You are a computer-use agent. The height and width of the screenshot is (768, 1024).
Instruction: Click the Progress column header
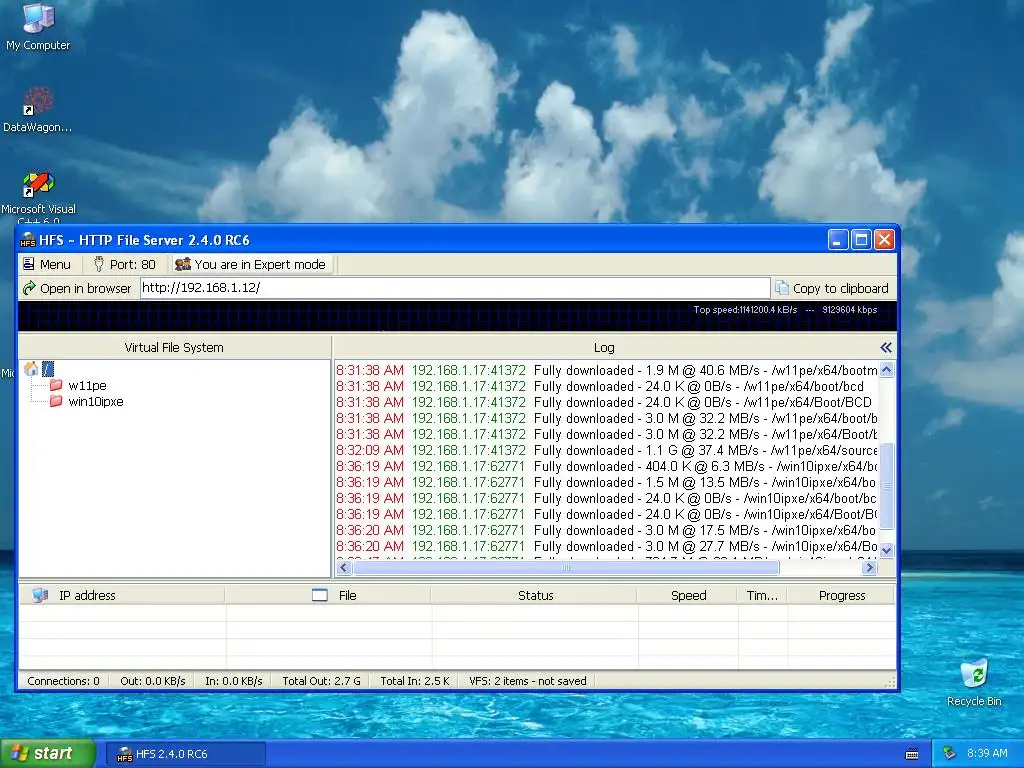(842, 596)
